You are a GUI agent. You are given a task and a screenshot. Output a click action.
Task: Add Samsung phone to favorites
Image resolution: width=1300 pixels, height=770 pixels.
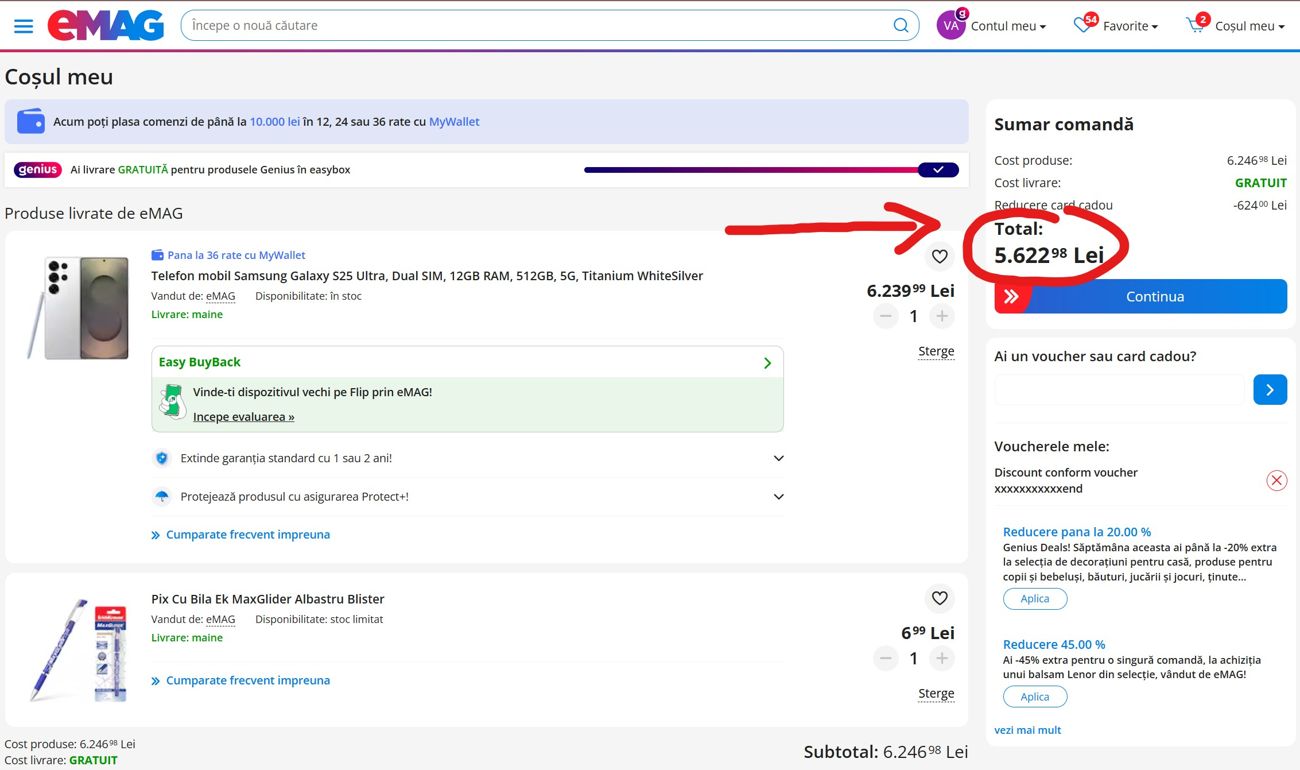coord(939,256)
